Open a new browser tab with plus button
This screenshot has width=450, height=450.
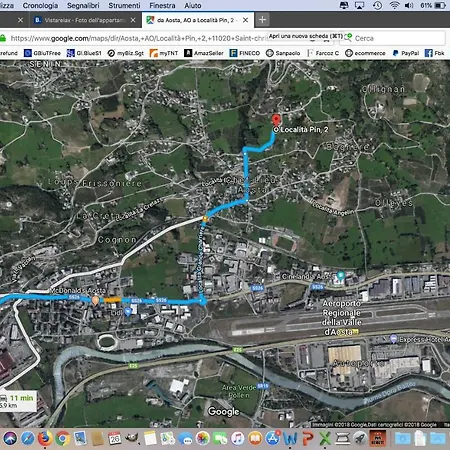click(x=262, y=20)
